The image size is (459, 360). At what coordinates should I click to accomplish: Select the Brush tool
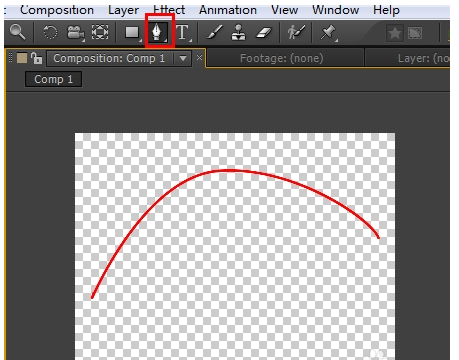click(215, 33)
